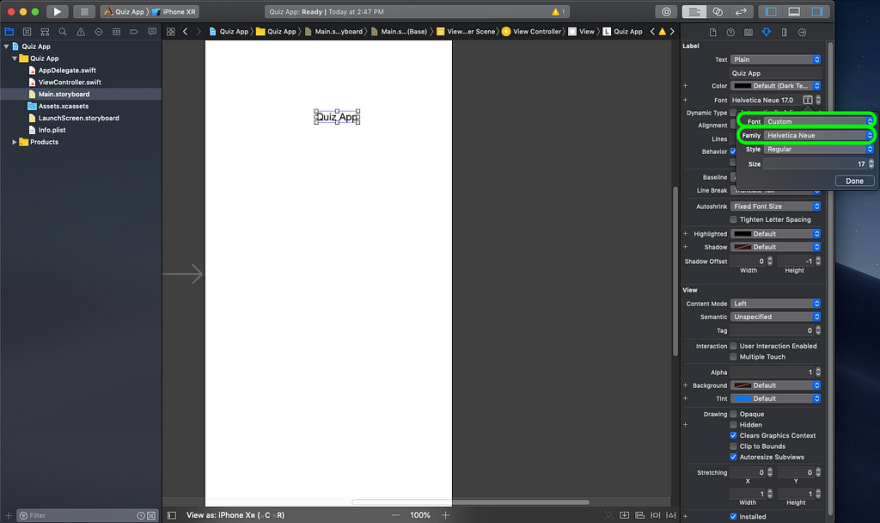Open the Connections inspector

[x=802, y=32]
